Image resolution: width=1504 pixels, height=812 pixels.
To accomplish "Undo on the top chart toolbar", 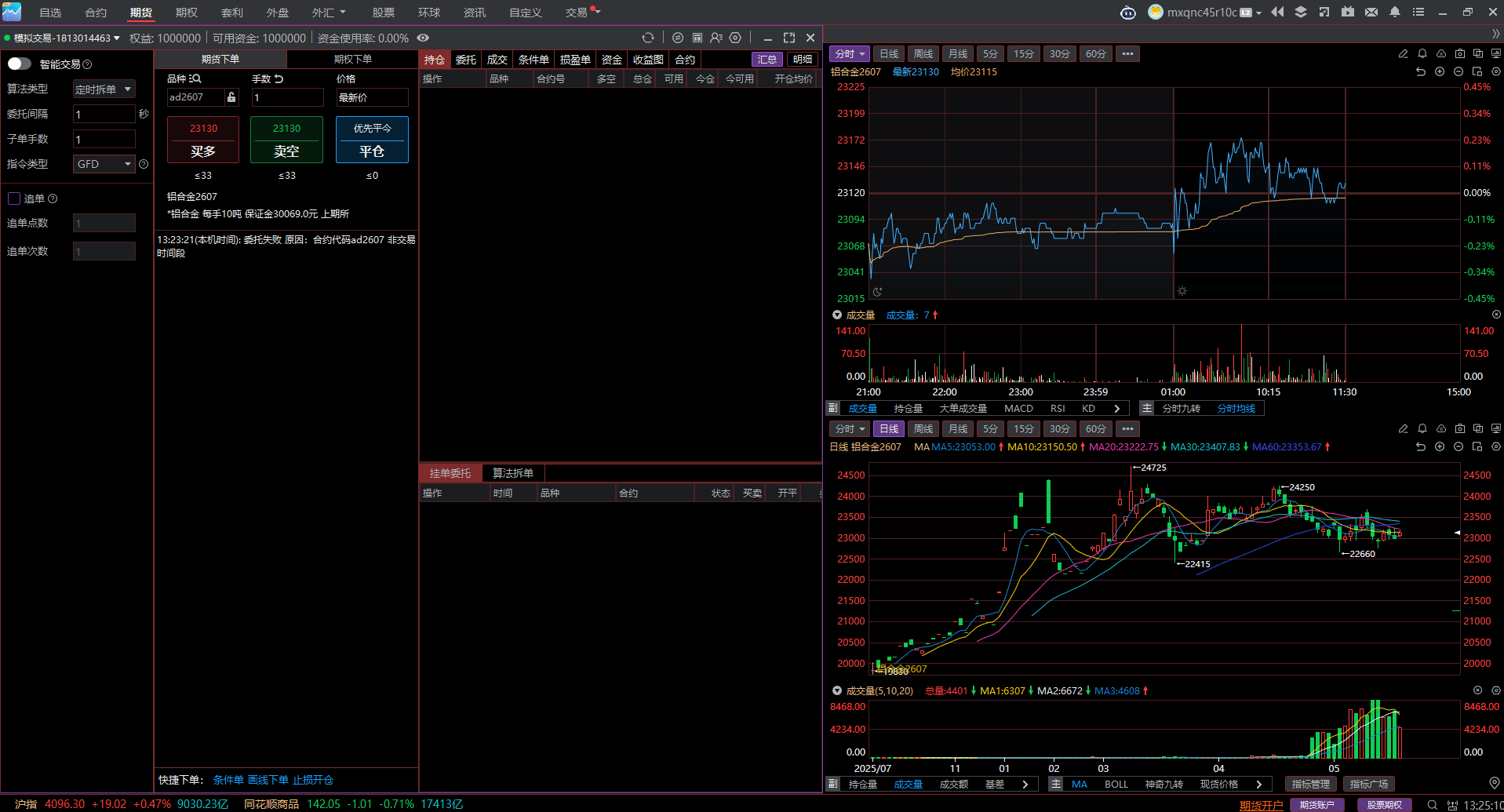I will coord(1421,71).
